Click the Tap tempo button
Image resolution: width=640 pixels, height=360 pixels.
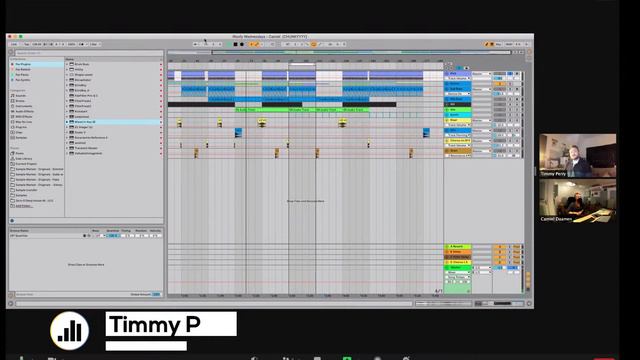click(27, 44)
